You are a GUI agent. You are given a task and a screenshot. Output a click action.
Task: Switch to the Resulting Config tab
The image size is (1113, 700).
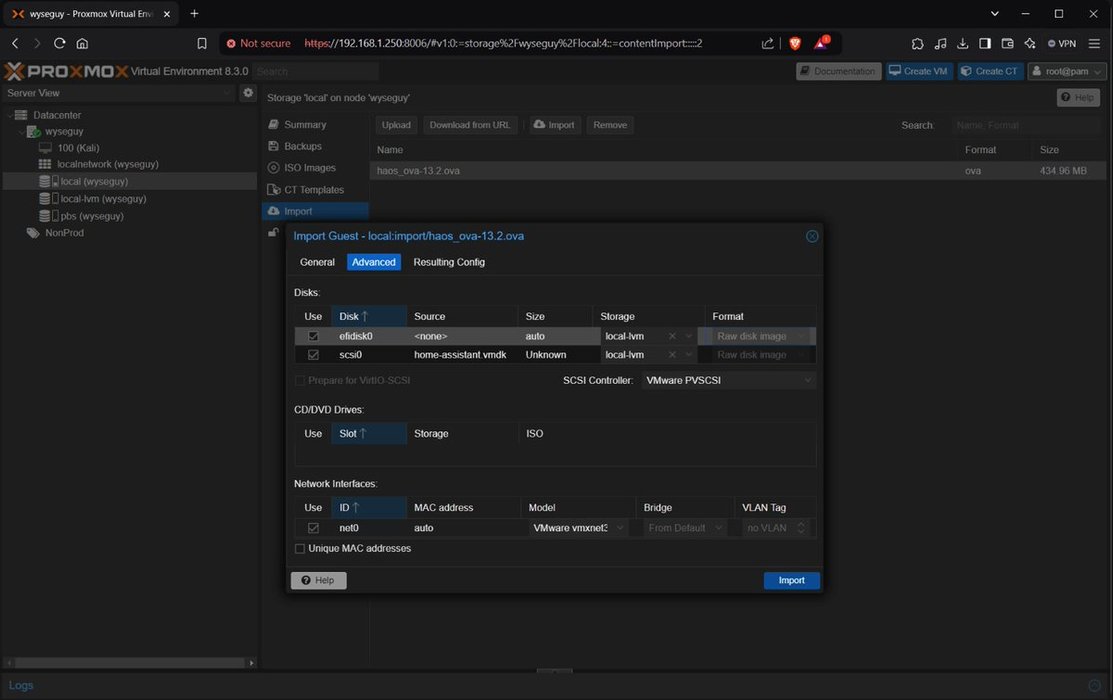[449, 262]
